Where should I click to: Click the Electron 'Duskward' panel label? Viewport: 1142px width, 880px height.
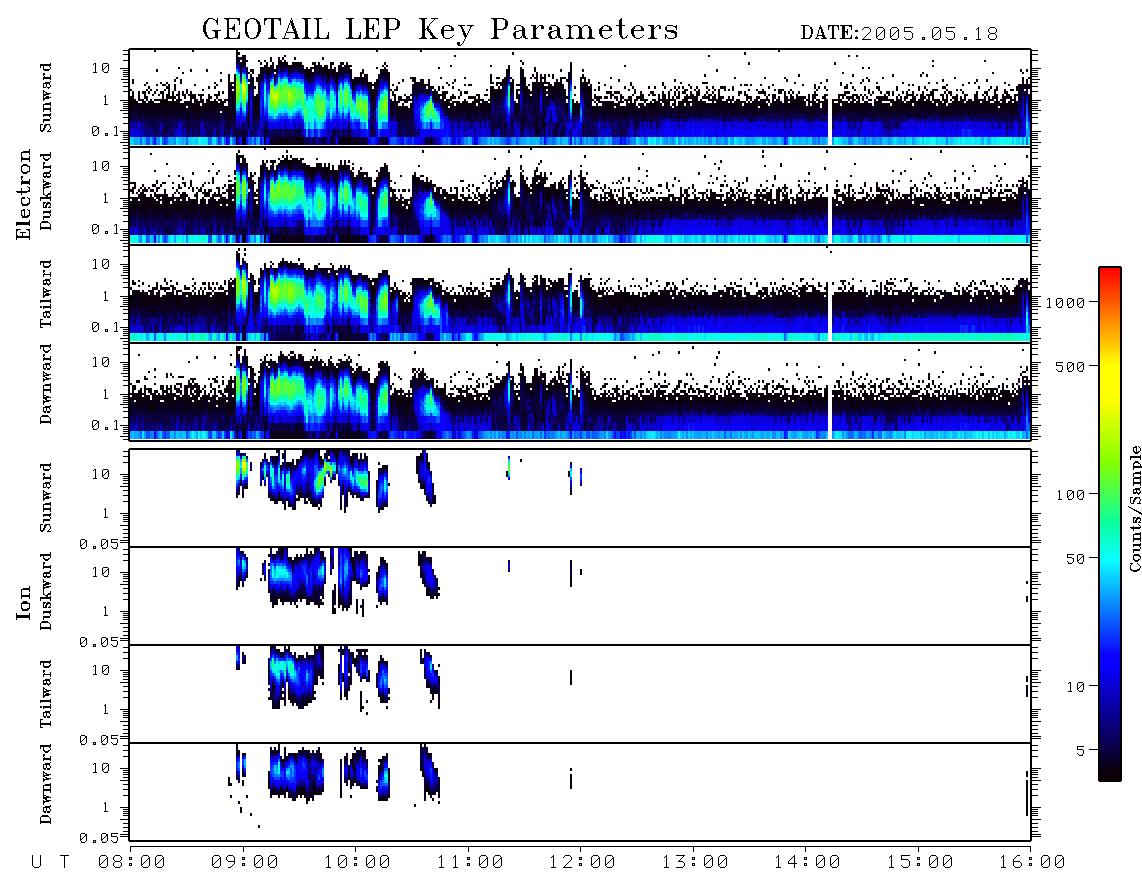(x=46, y=191)
